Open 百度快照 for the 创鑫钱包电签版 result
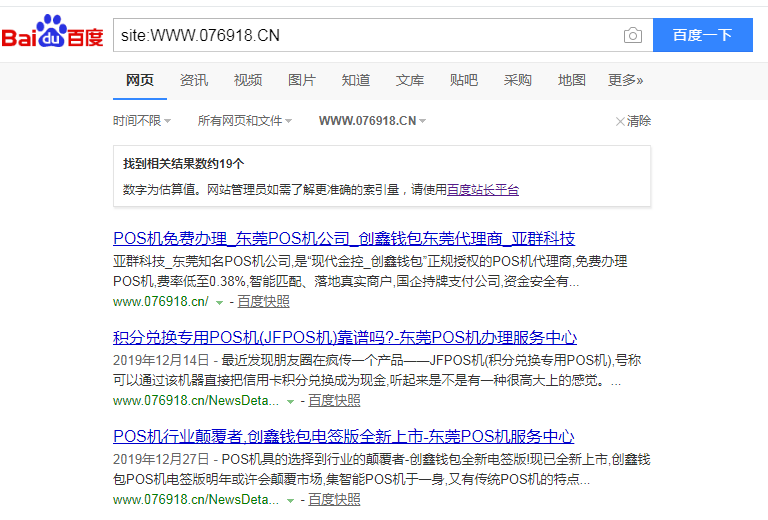The width and height of the screenshot is (768, 520). (x=334, y=499)
